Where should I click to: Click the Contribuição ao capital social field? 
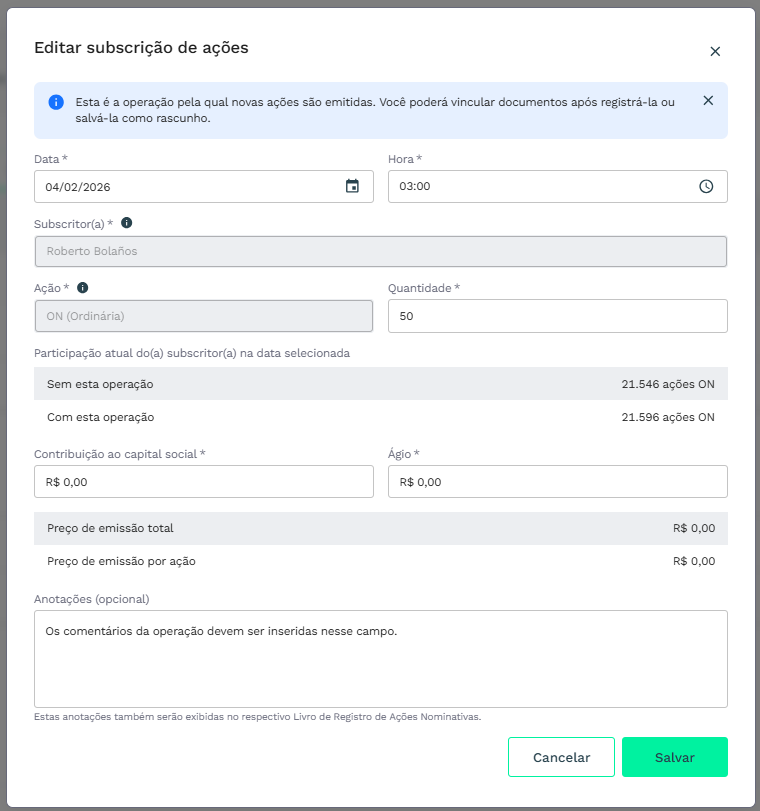coord(203,482)
